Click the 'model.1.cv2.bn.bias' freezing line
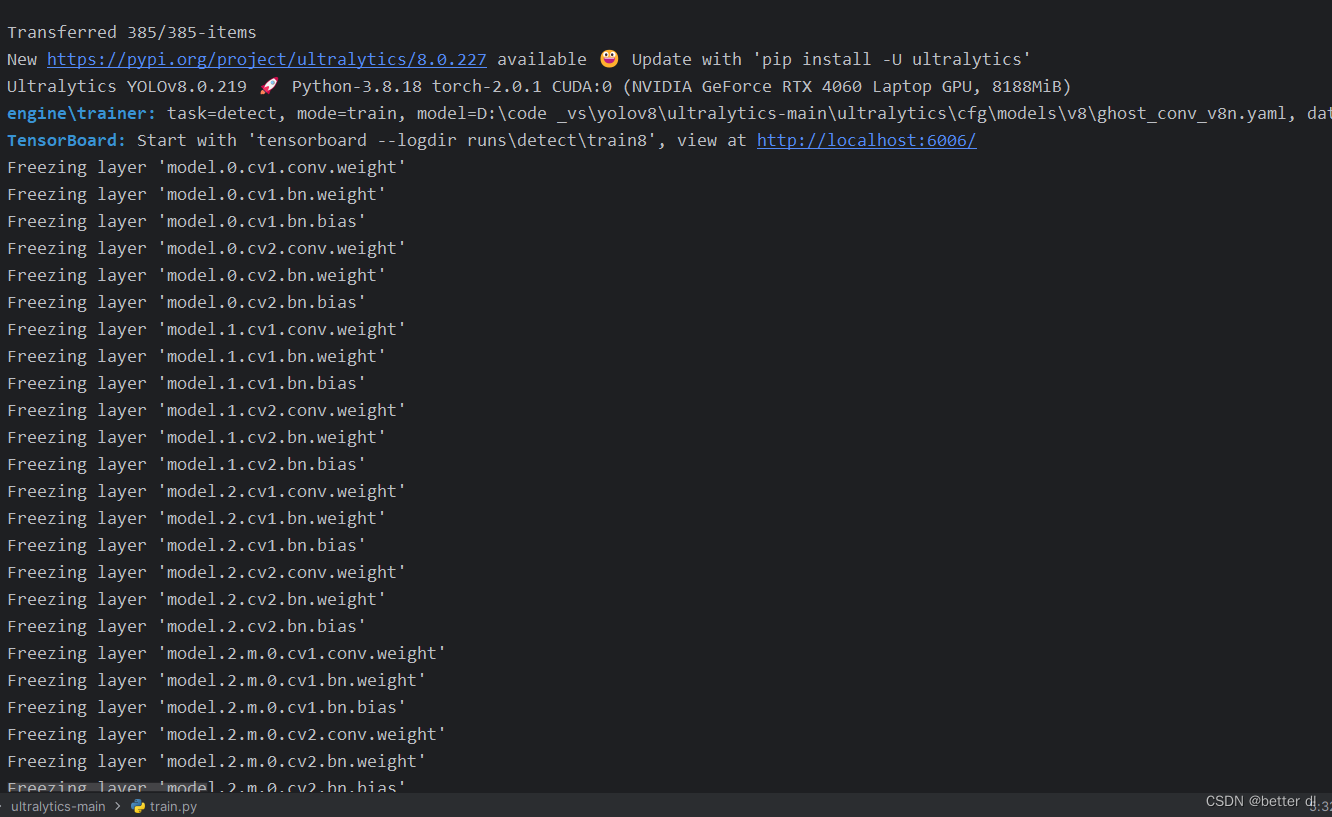The image size is (1332, 817). tap(187, 464)
